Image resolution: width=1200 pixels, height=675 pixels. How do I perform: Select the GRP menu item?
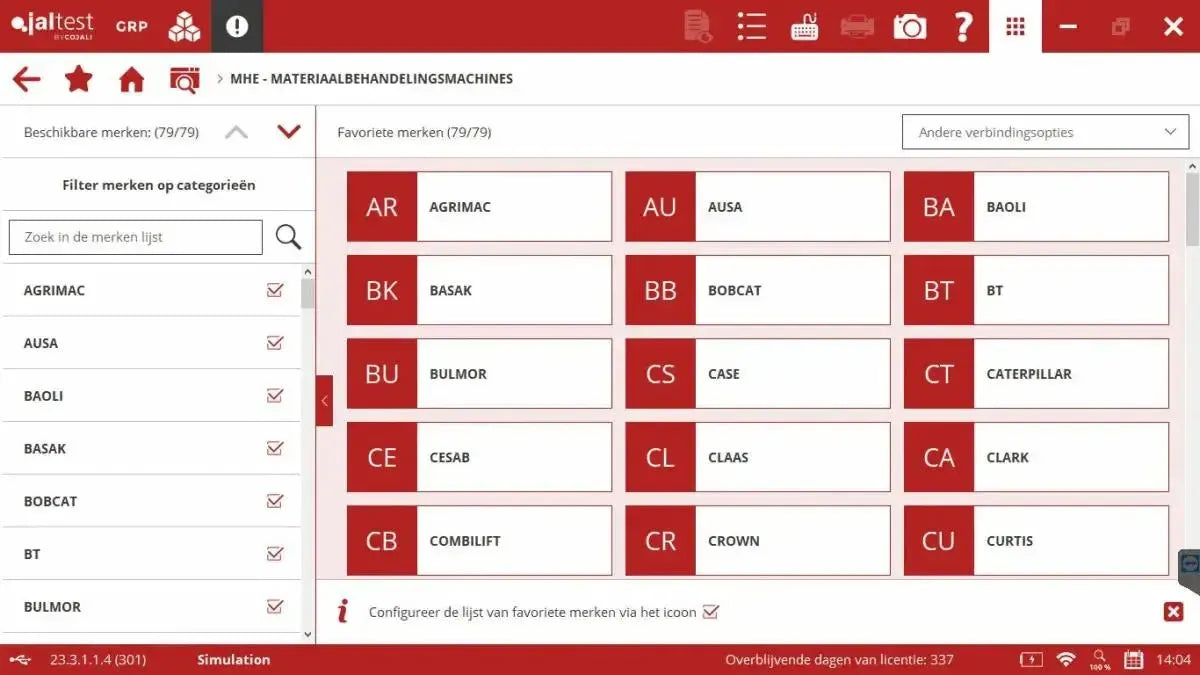(x=131, y=26)
